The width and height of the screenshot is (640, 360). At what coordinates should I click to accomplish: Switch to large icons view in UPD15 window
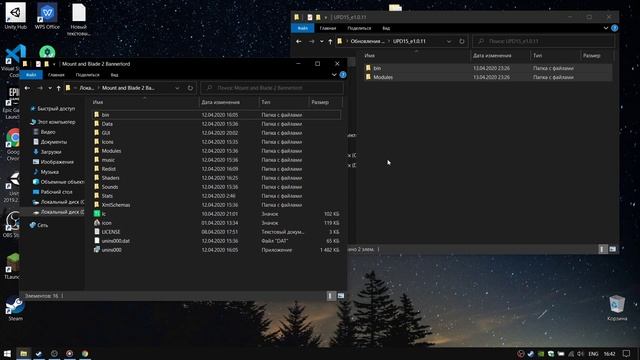point(613,249)
